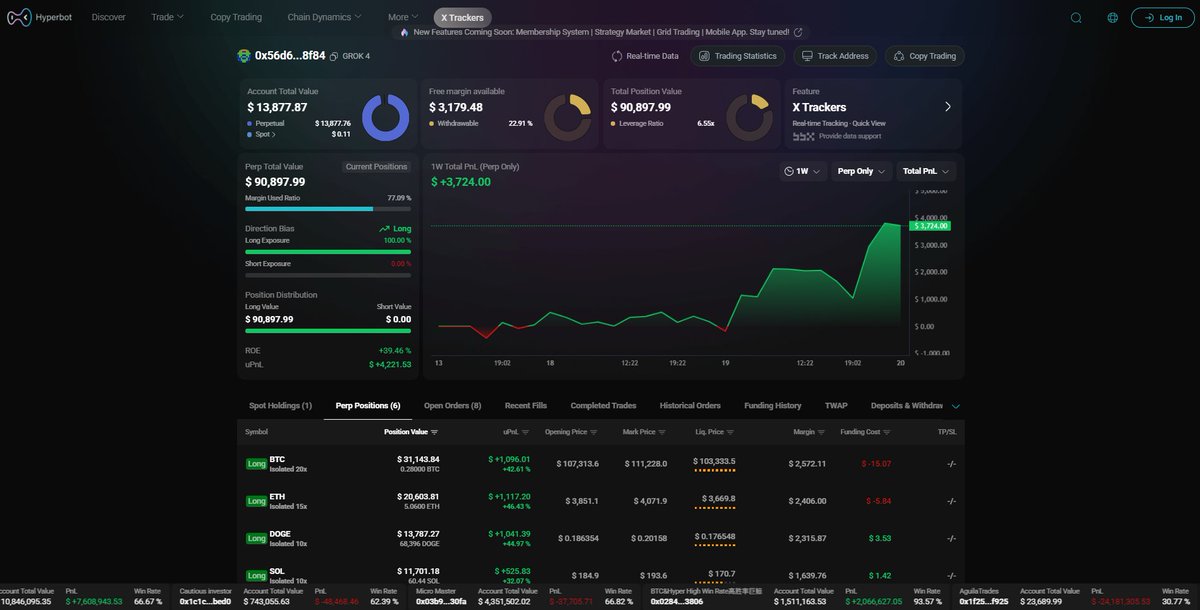The image size is (1200, 610).
Task: Click the wallet avatar icon
Action: [x=244, y=56]
